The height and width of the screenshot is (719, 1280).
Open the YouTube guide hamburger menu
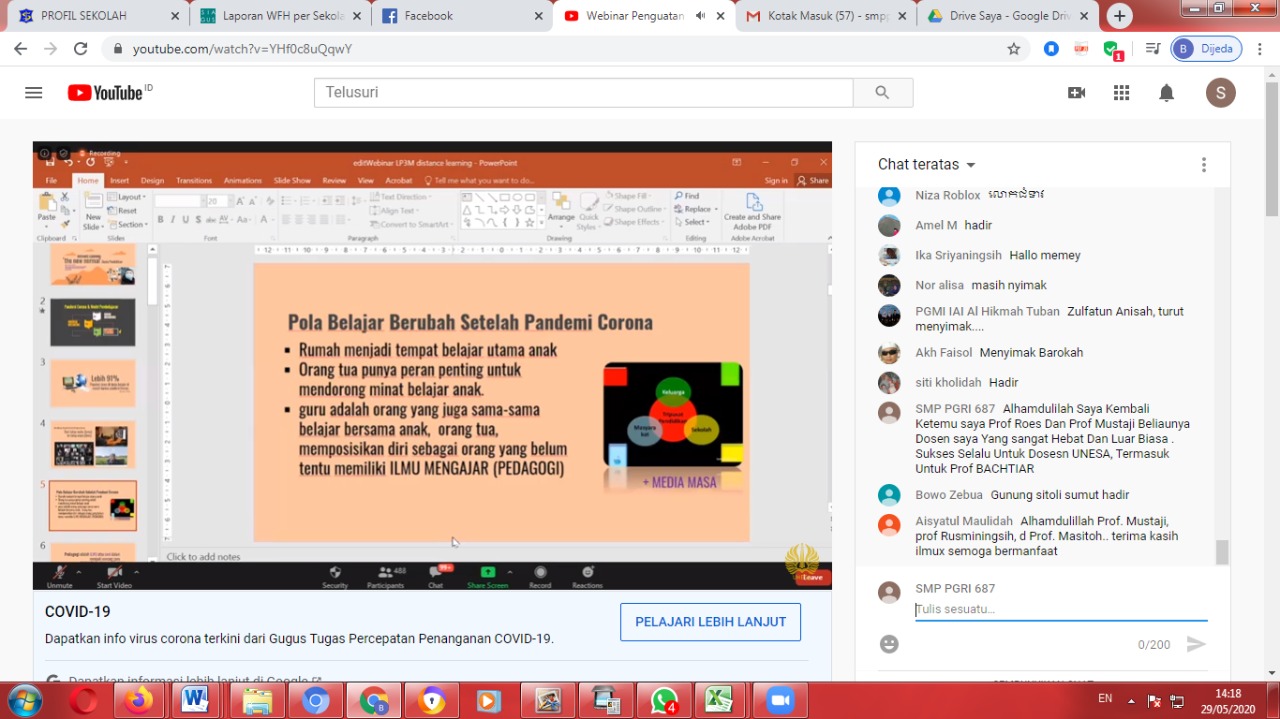[34, 93]
